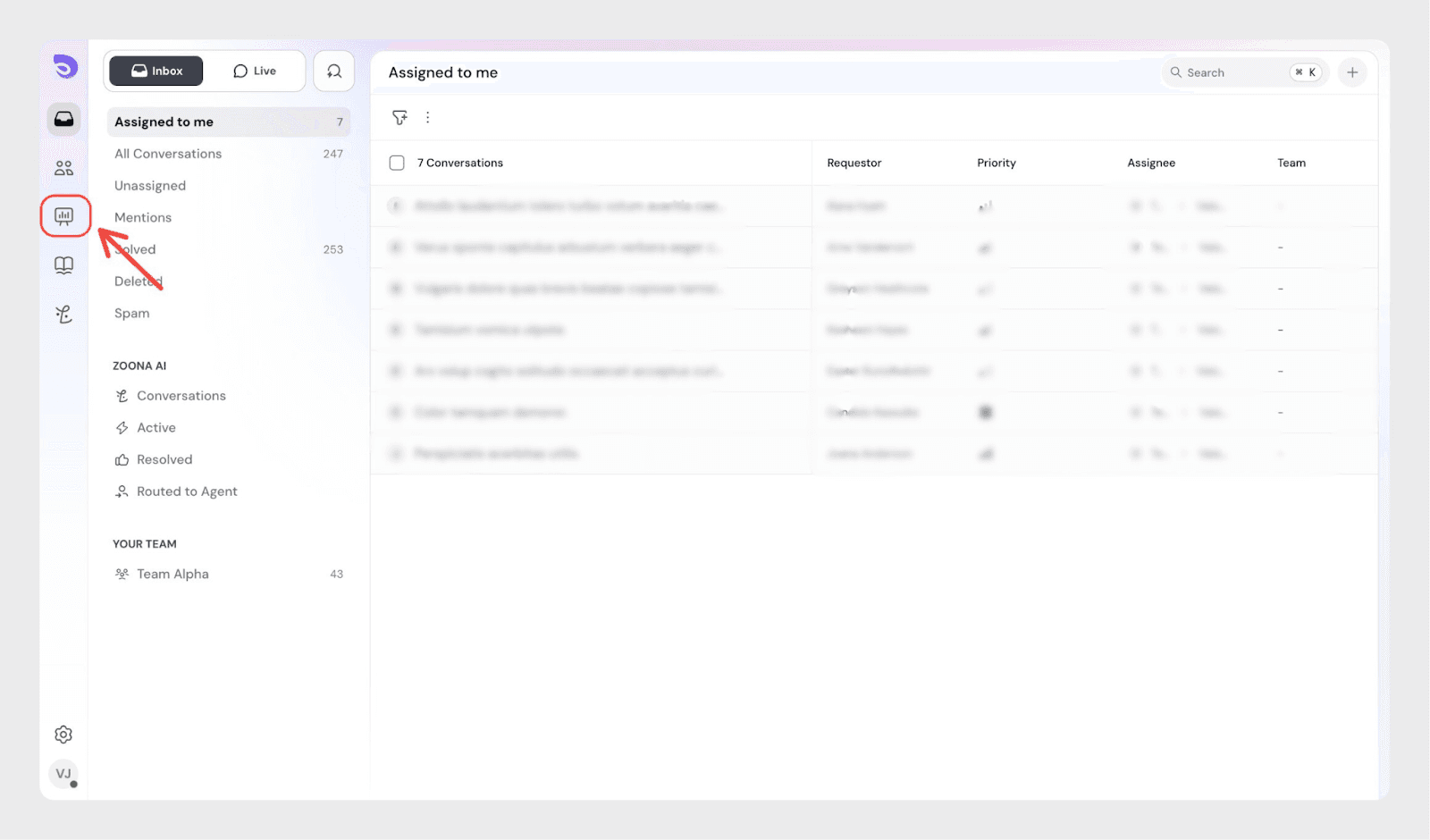Open Team Alpha conversations
Image resolution: width=1430 pixels, height=840 pixels.
click(x=172, y=575)
